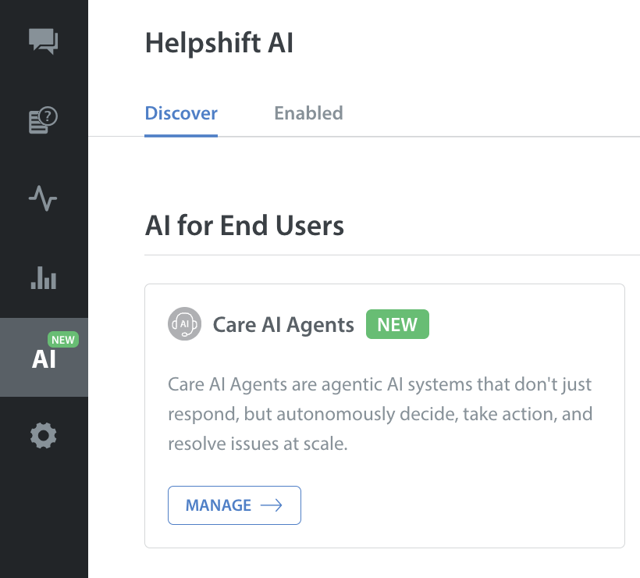Click the AI for End Users heading
Viewport: 640px width, 578px height.
[x=244, y=225]
